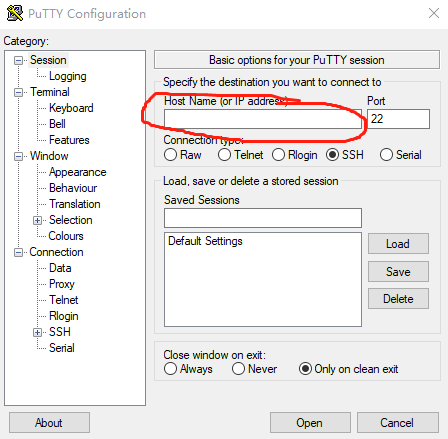Open the Translation settings category
This screenshot has width=448, height=439.
[x=75, y=204]
